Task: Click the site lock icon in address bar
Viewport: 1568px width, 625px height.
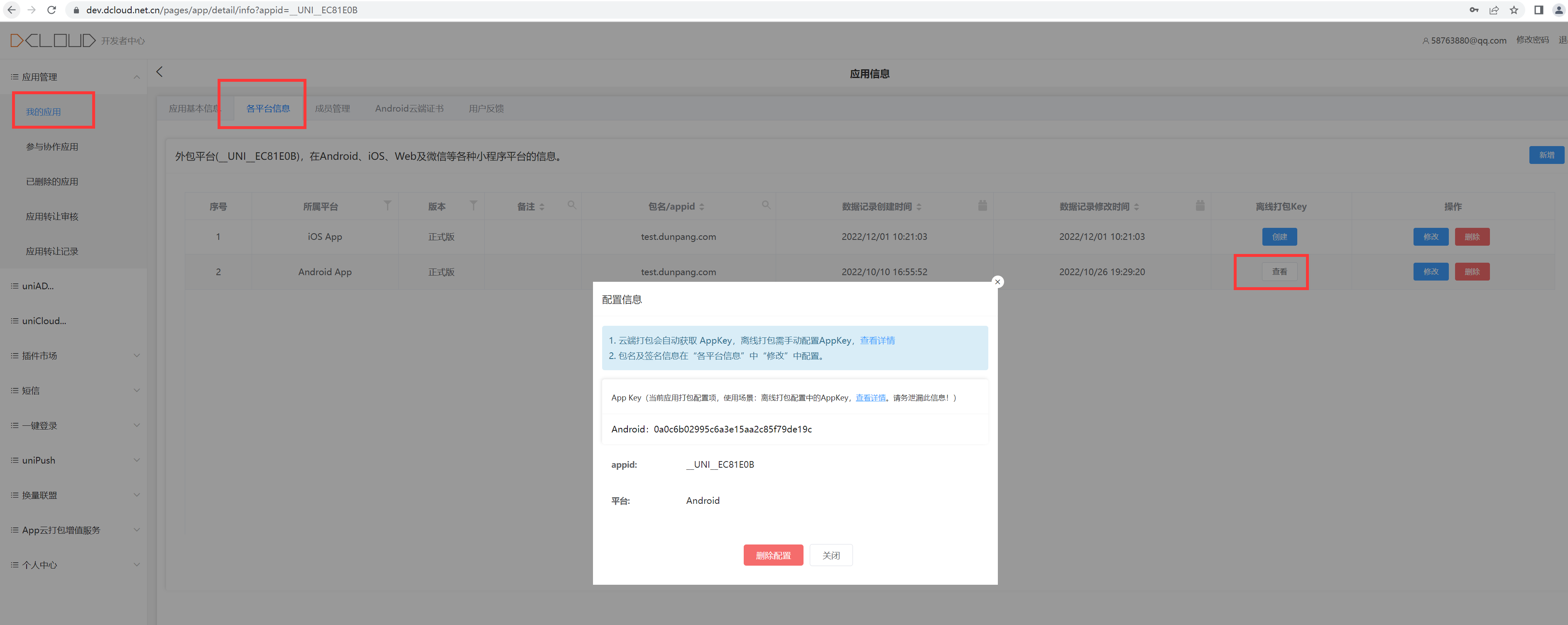Action: pos(76,10)
